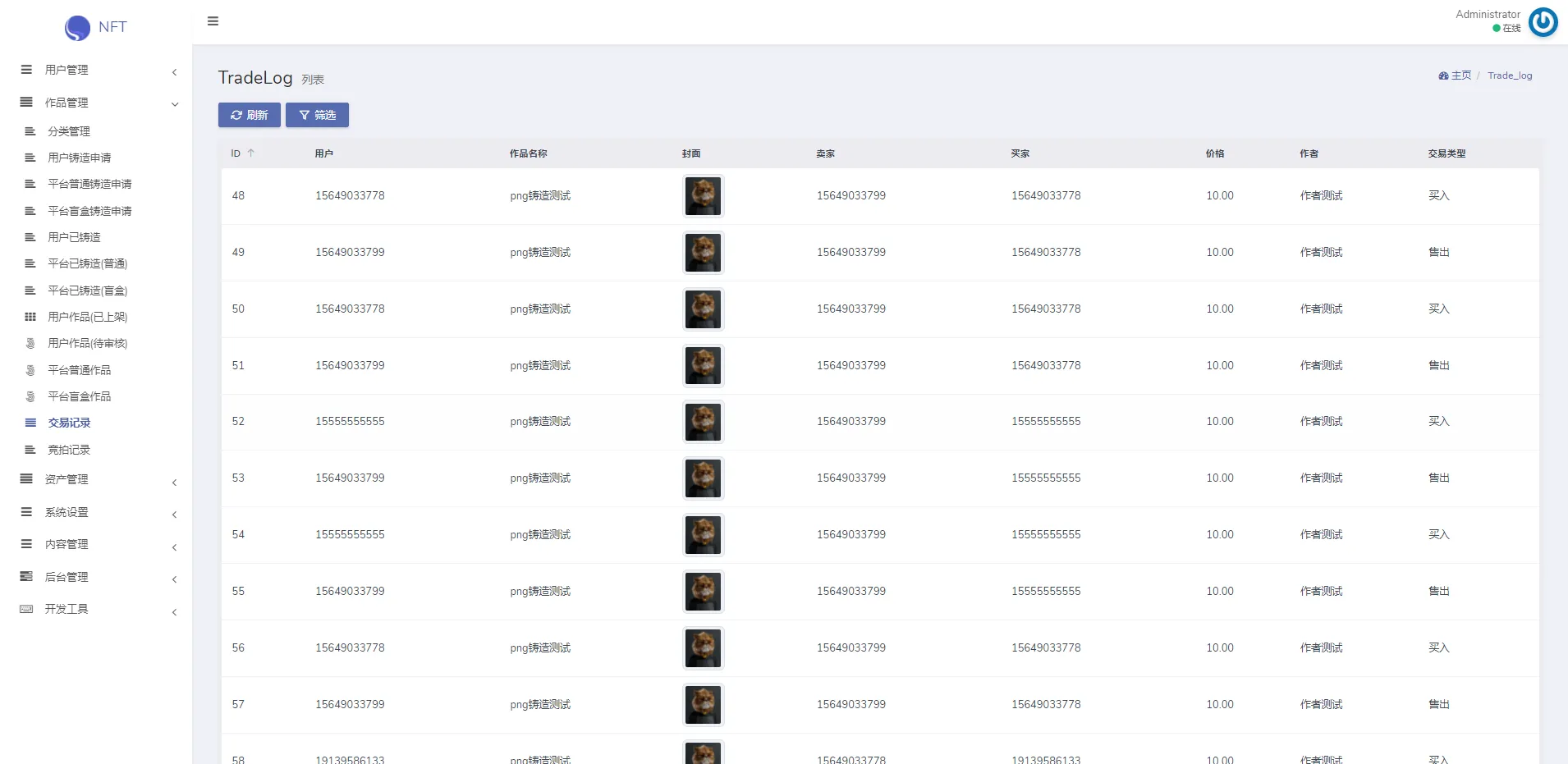
Task: Open the 竞拍记录 menu item
Action: point(69,450)
